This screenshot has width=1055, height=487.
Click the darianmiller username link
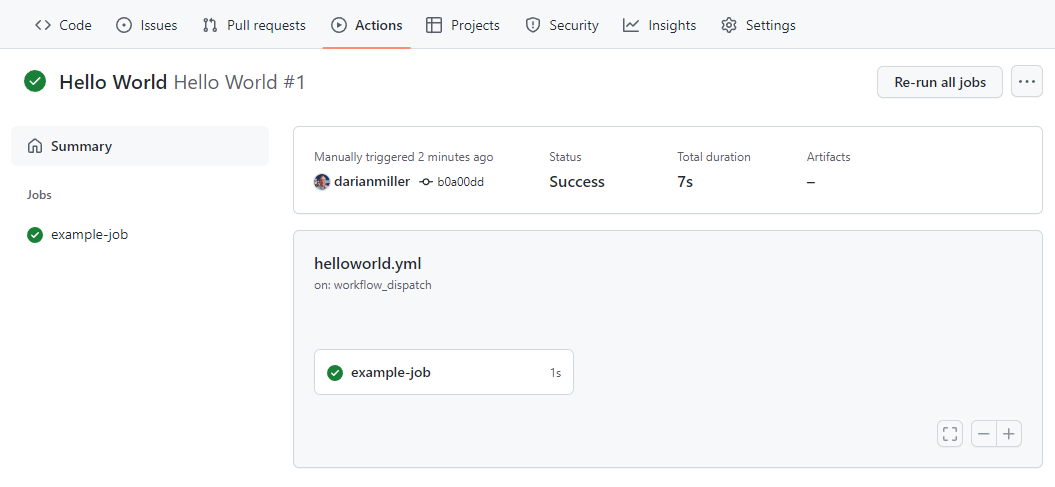pyautogui.click(x=372, y=182)
